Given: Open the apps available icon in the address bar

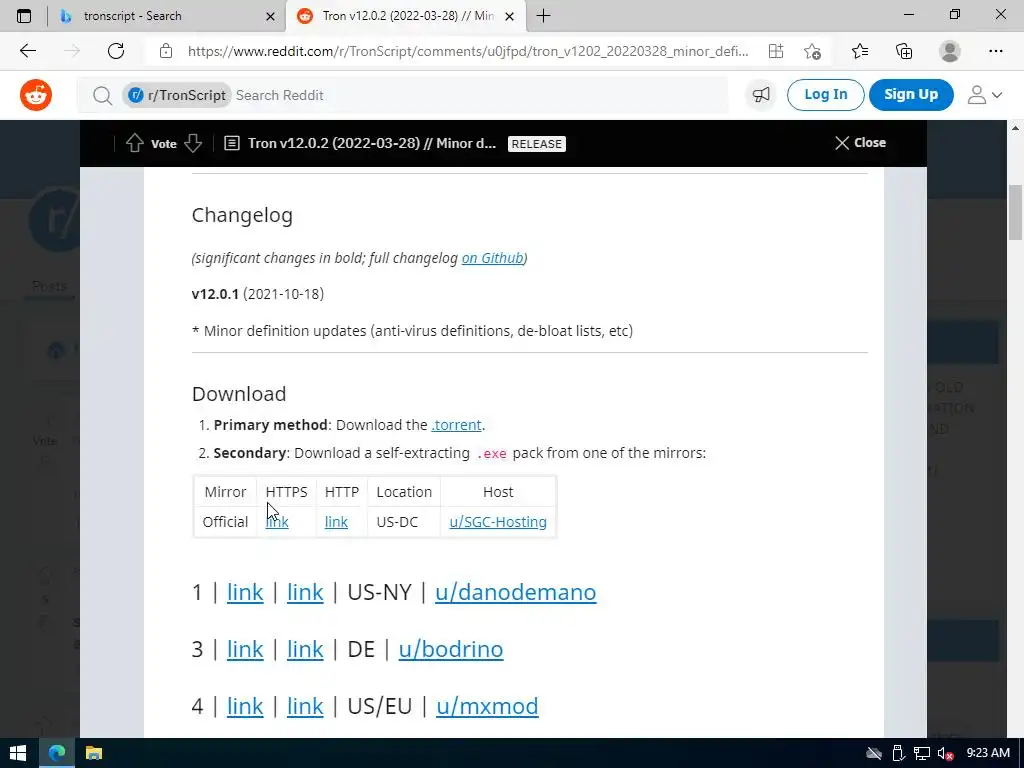Looking at the screenshot, I should coord(776,51).
